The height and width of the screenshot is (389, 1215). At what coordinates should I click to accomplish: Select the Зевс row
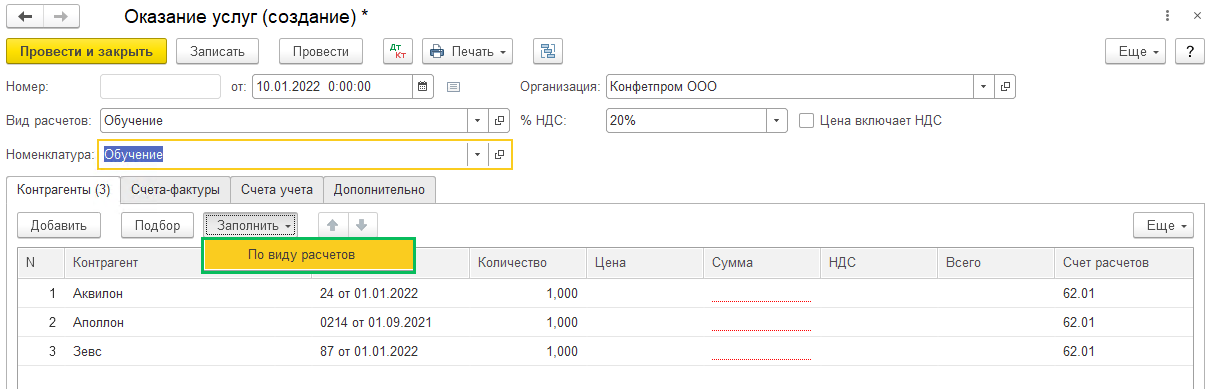click(x=606, y=352)
